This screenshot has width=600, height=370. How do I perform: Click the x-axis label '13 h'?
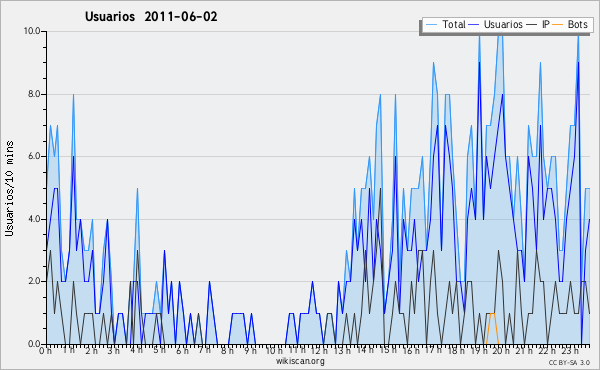point(342,351)
